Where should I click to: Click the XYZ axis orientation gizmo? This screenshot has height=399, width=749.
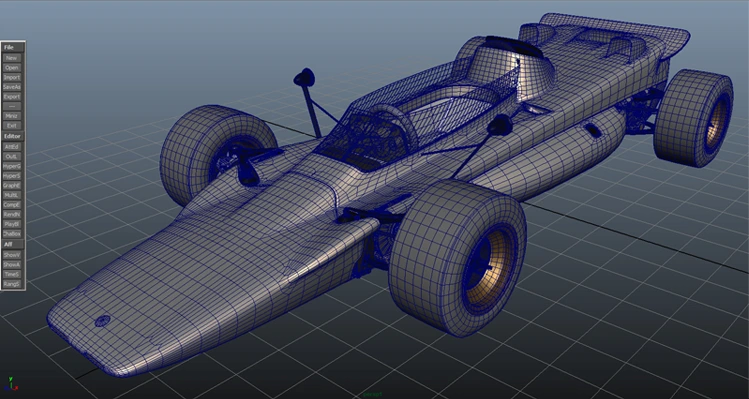[11, 385]
